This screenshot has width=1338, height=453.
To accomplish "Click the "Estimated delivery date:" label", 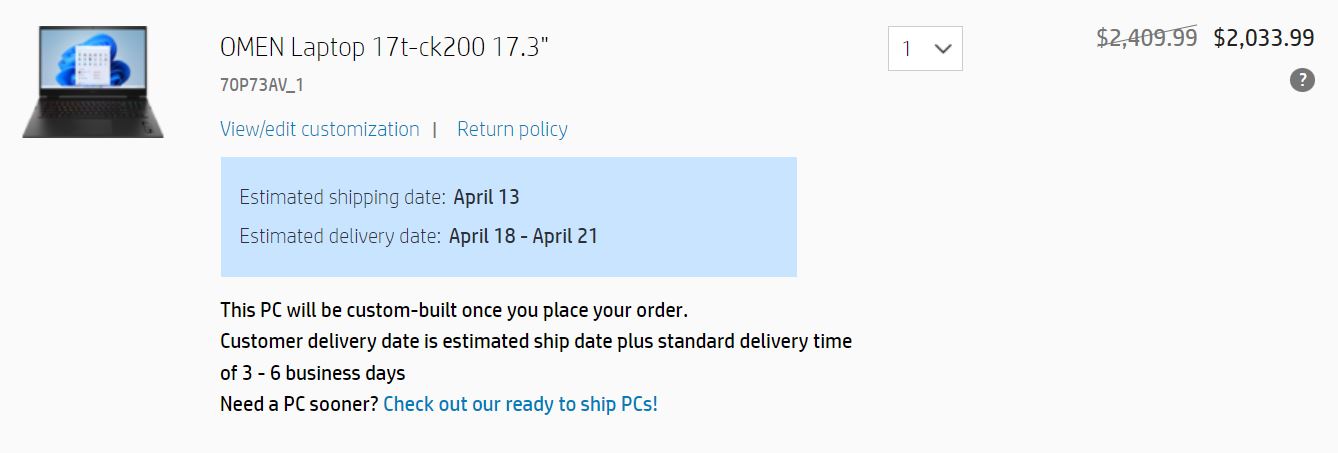I will click(x=340, y=236).
